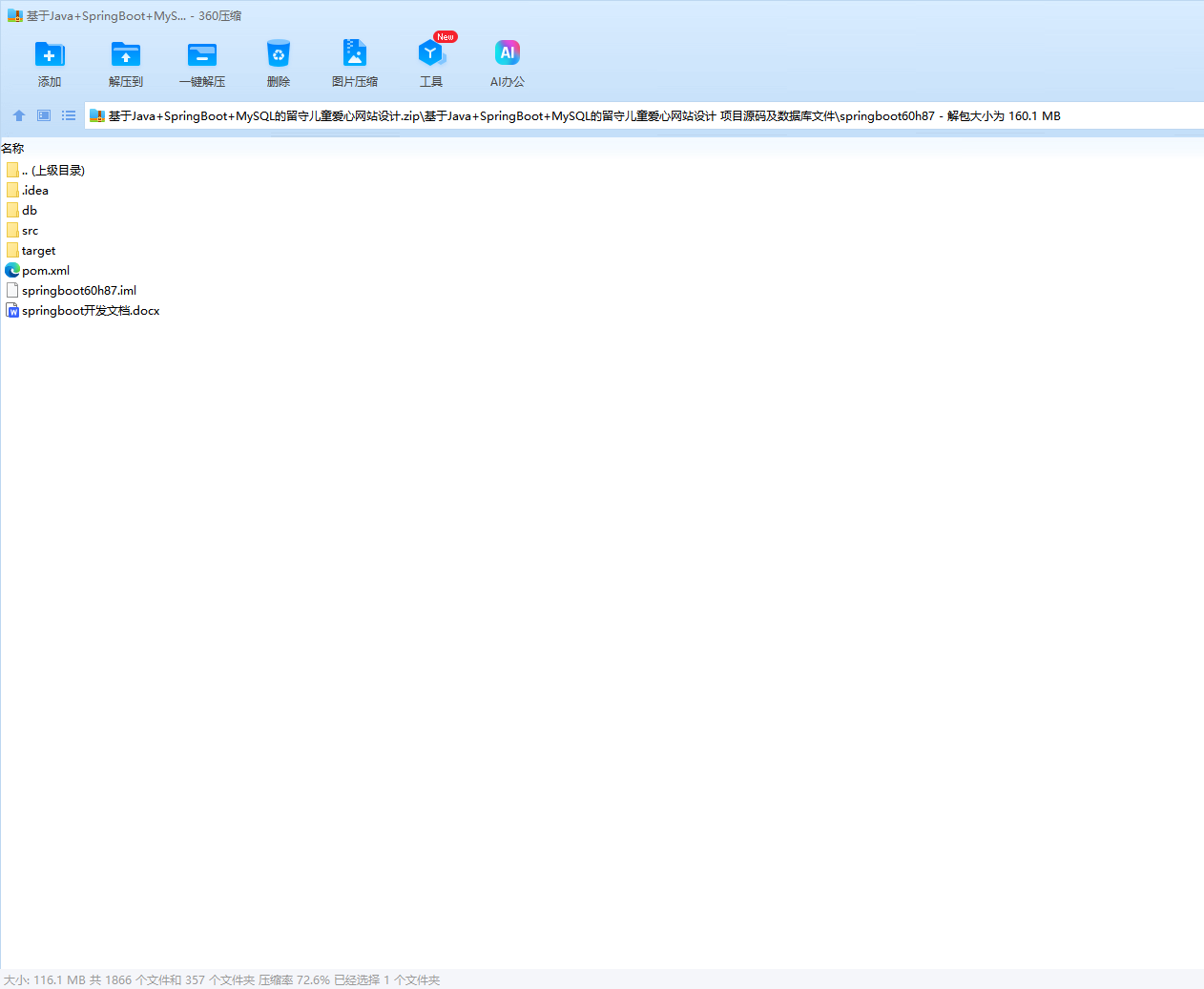
Task: Click the 360压缩 app icon in the title bar
Action: [14, 15]
